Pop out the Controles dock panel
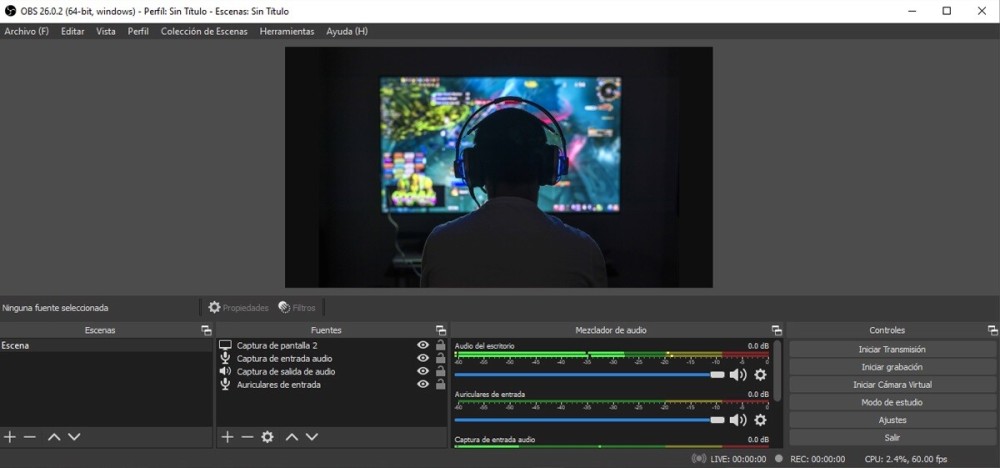 pos(992,330)
